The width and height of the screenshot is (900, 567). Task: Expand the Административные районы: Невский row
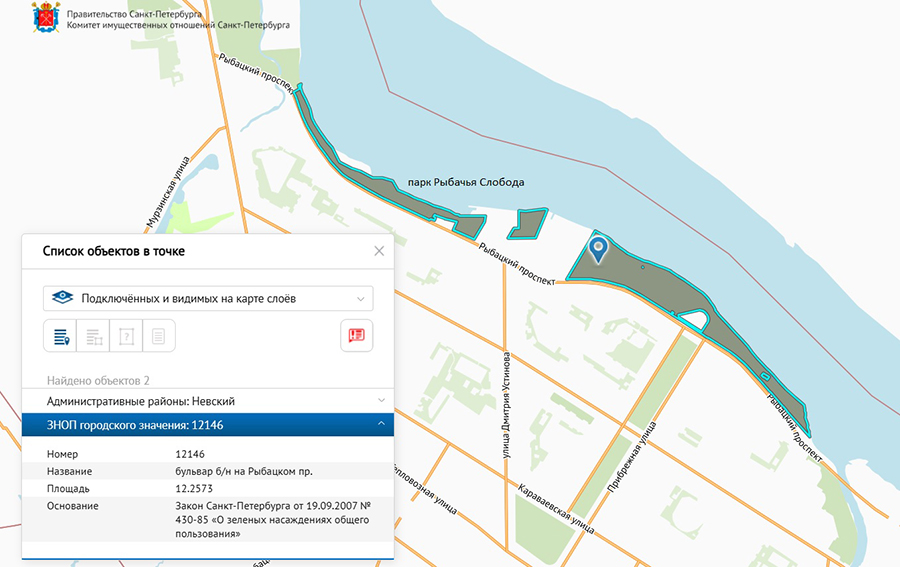click(208, 401)
